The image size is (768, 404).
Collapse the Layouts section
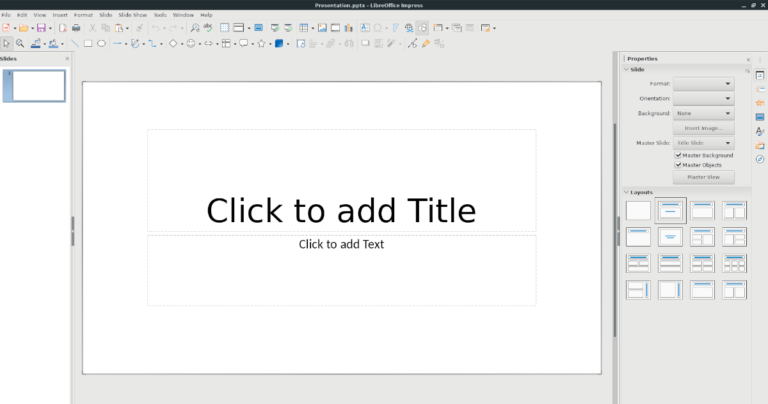[624, 191]
